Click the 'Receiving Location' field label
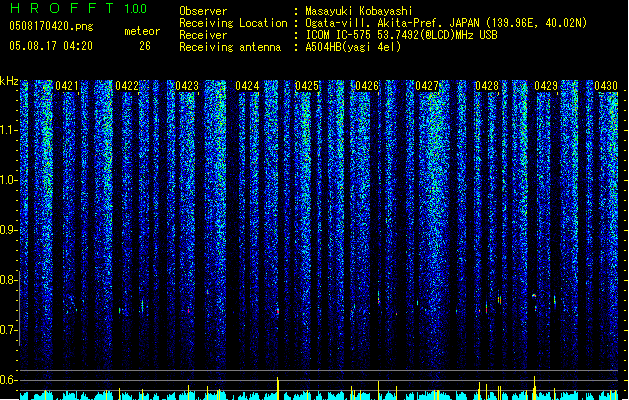The image size is (629, 400). coord(233,23)
